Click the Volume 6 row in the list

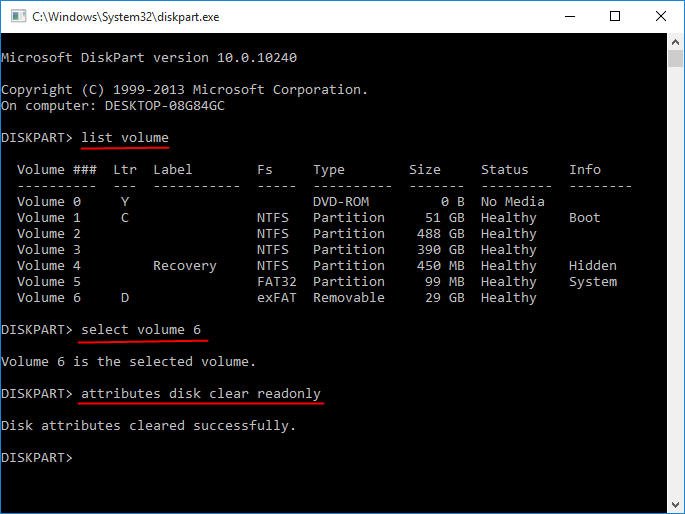pos(49,298)
